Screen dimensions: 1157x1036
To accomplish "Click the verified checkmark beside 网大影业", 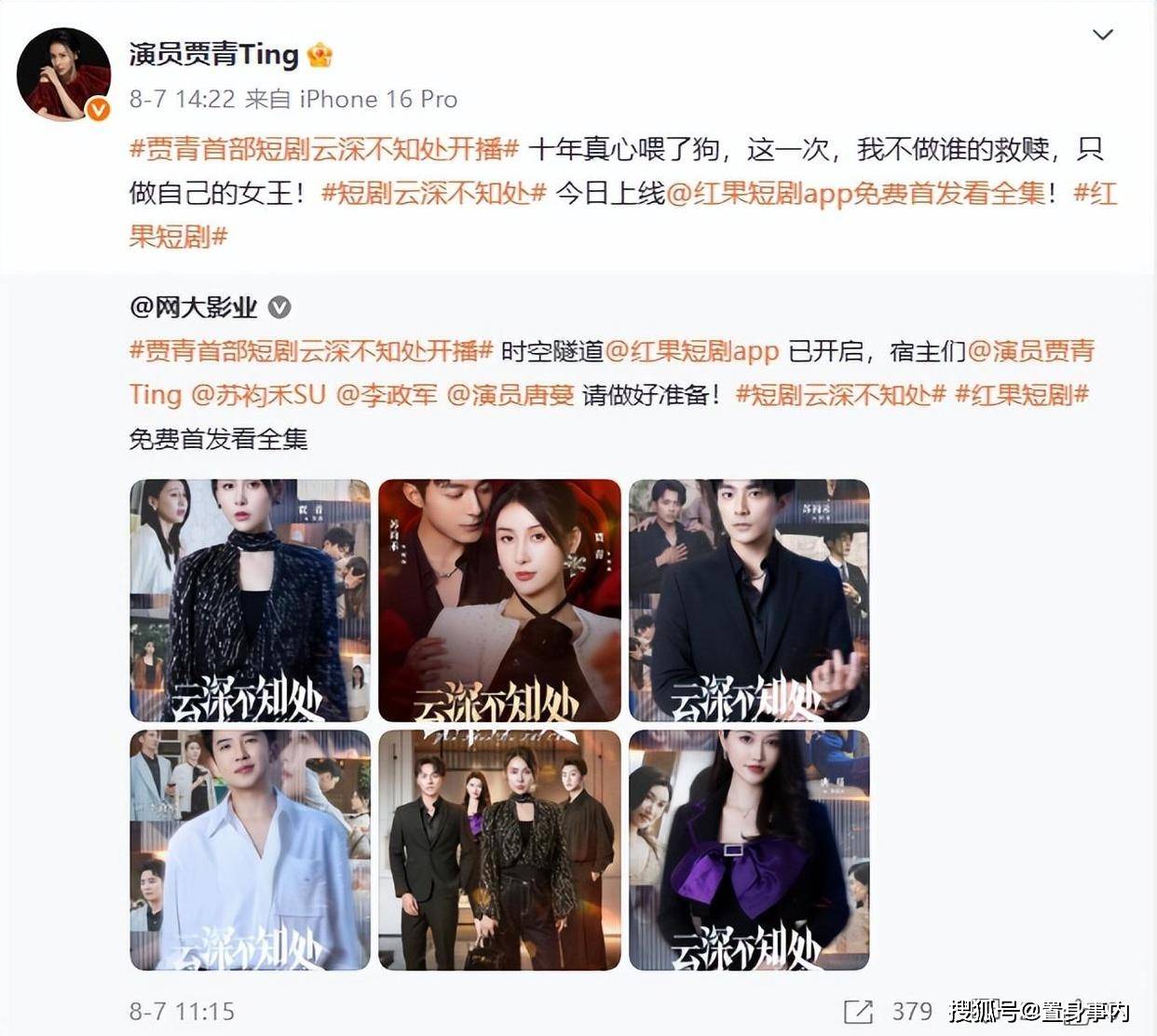I will [x=279, y=307].
